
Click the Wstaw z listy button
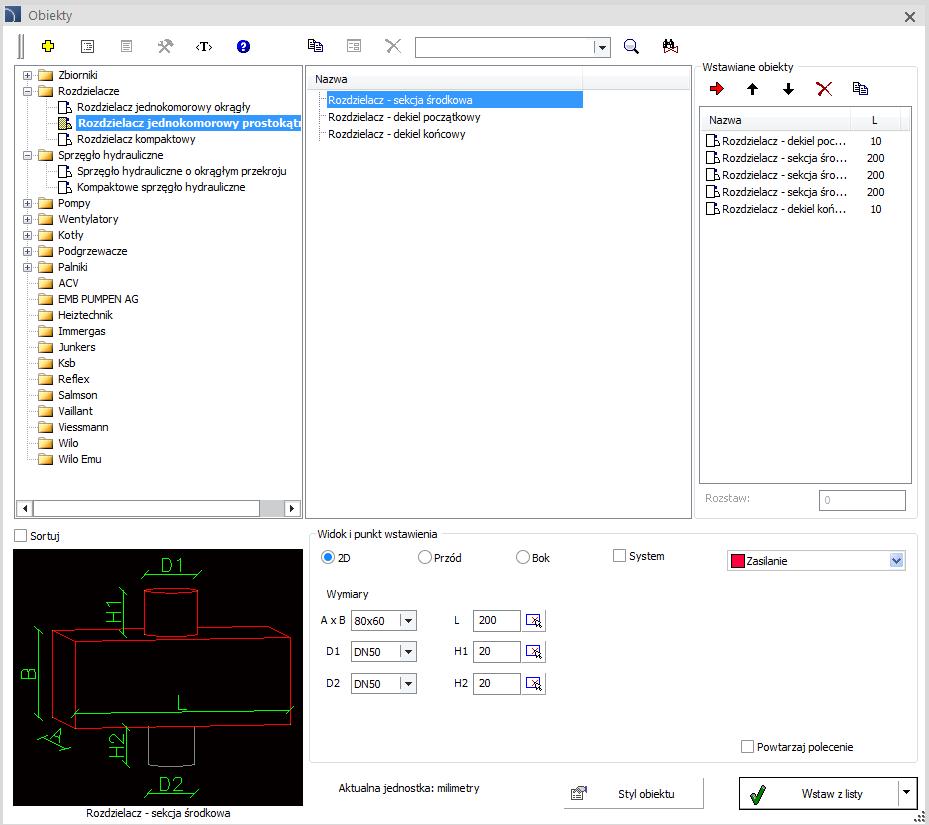819,793
